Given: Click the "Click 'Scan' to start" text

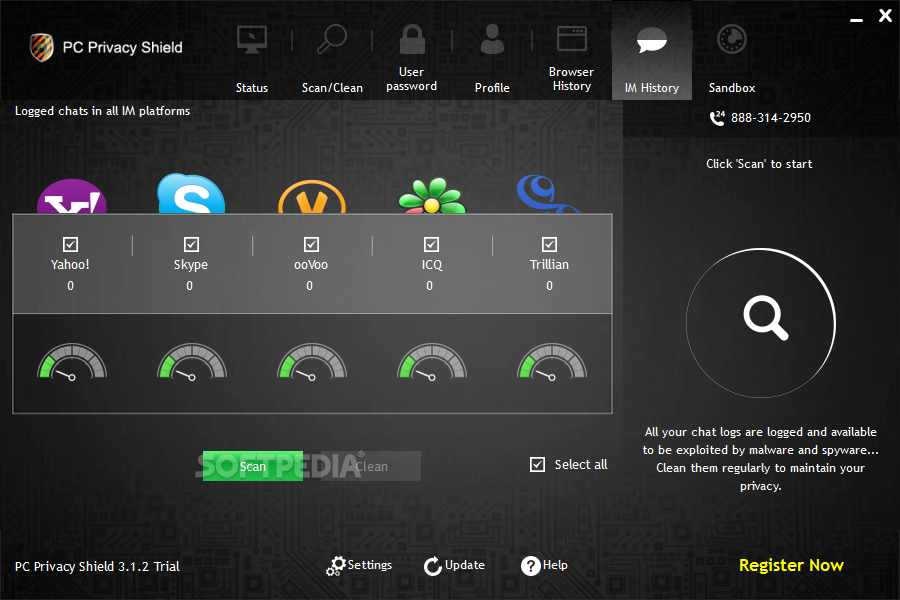Looking at the screenshot, I should (759, 164).
